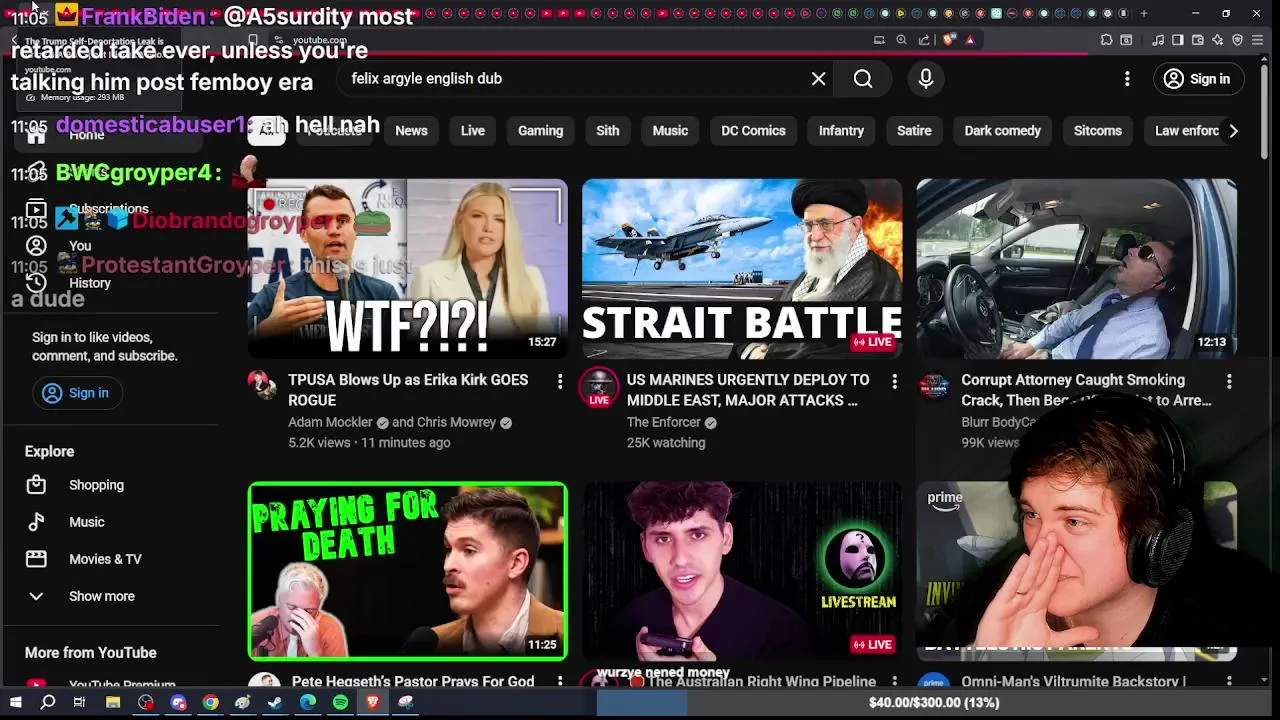Select the Live filter chip

click(x=473, y=131)
